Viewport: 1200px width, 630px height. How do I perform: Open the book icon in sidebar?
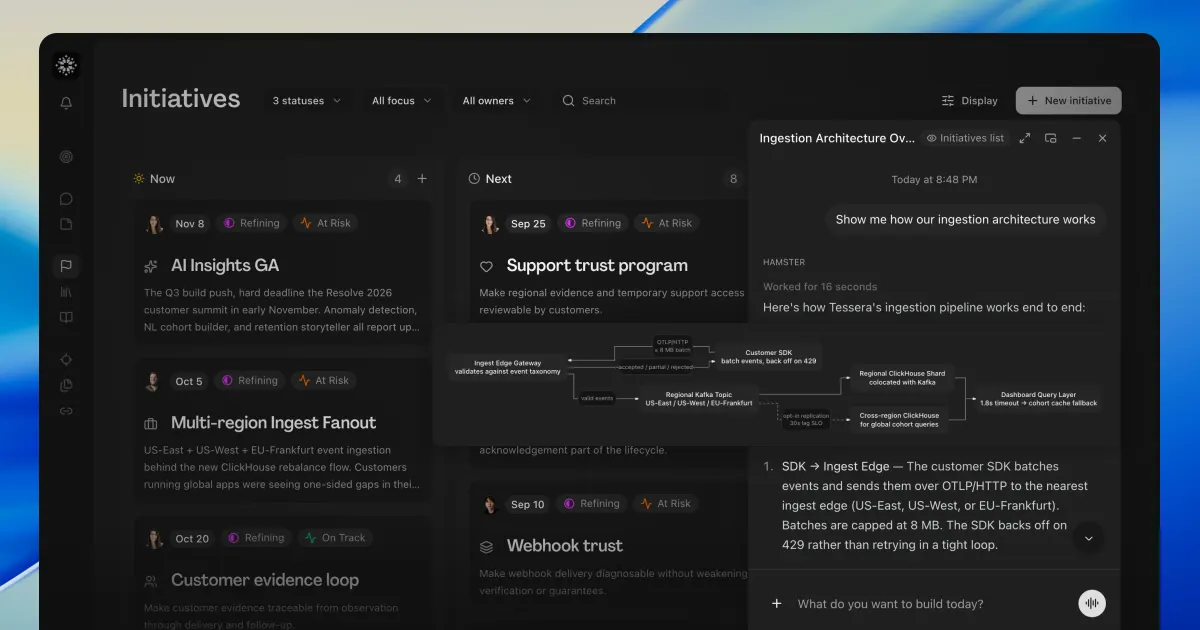point(66,318)
